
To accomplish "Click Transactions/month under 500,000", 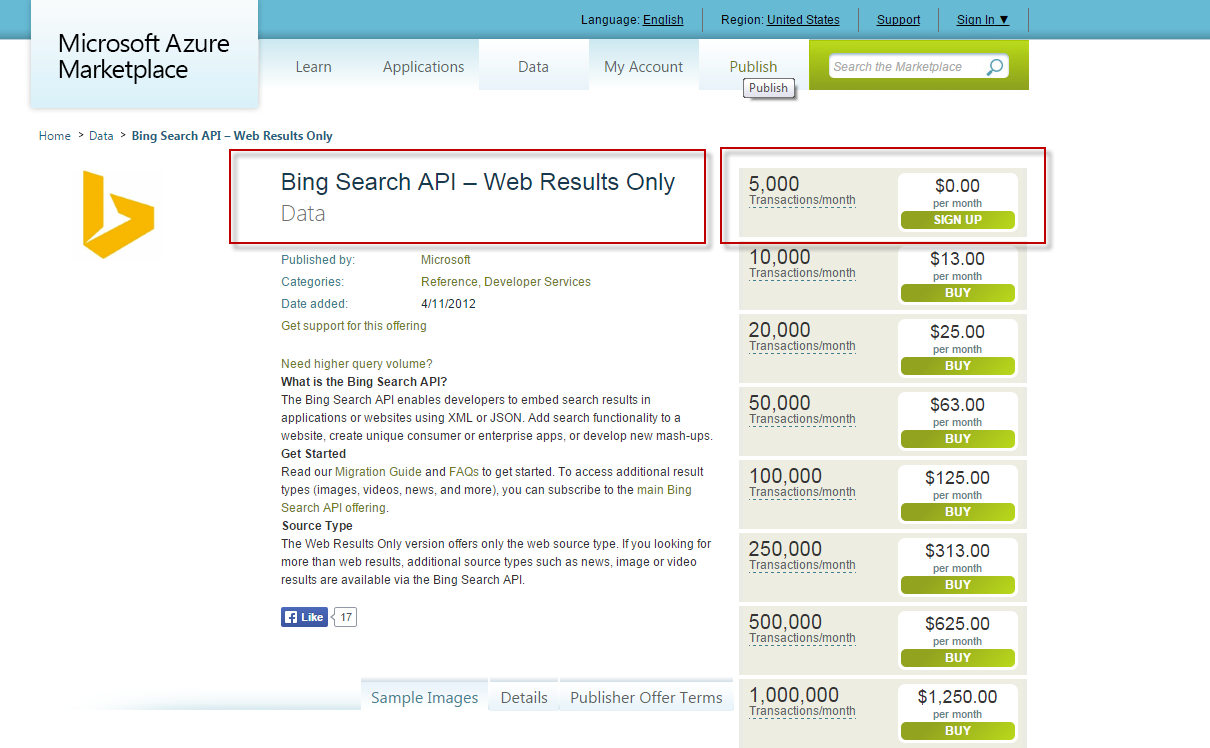I will (x=802, y=638).
